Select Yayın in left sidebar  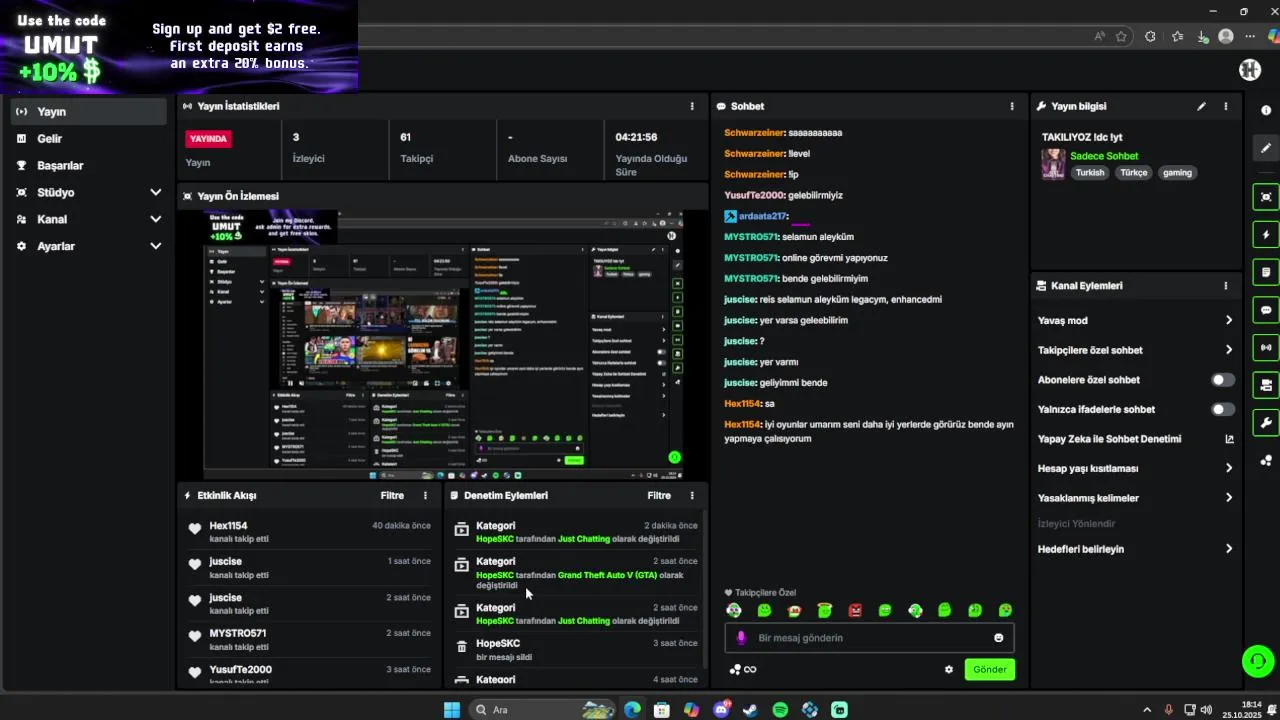(89, 112)
